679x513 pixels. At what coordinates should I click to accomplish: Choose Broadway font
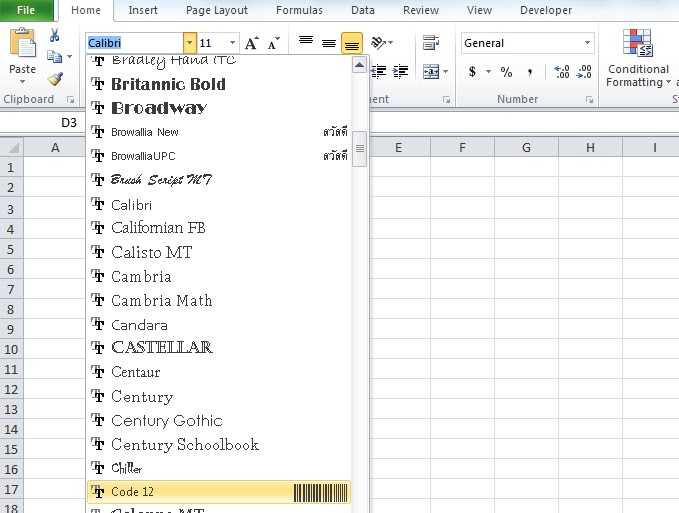coord(219,108)
